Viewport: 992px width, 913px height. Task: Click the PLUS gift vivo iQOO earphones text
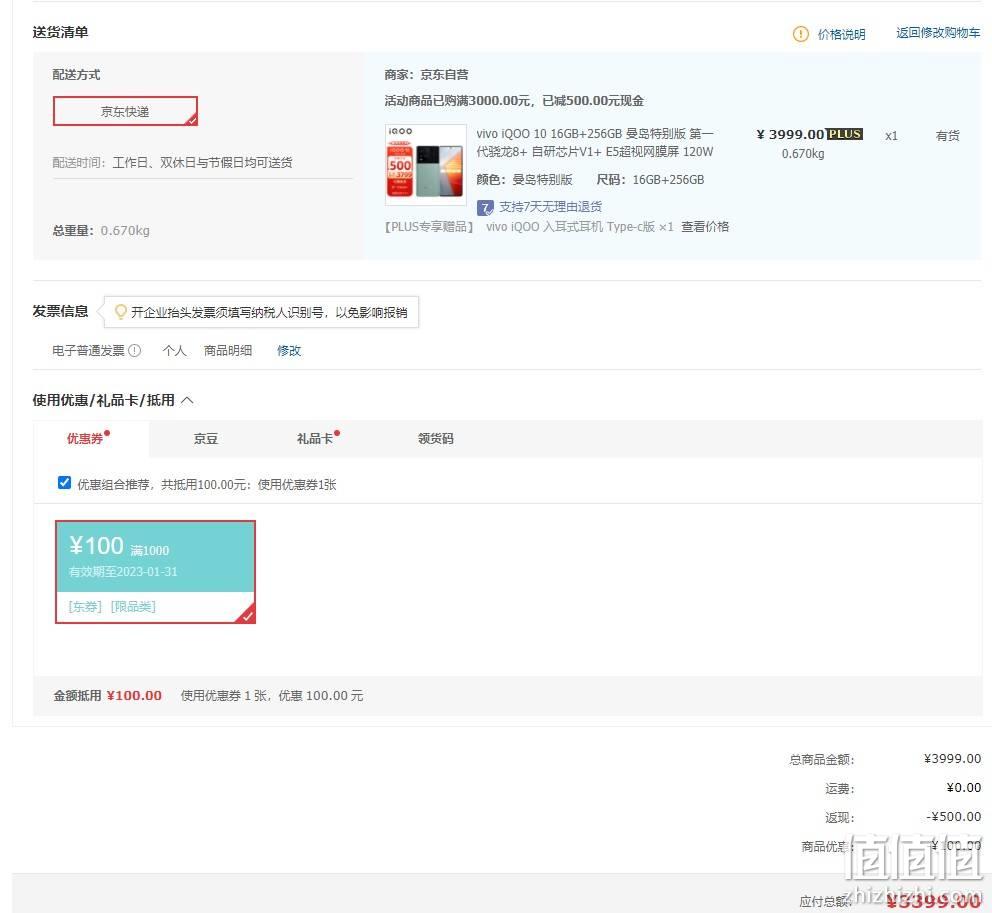pyautogui.click(x=580, y=227)
